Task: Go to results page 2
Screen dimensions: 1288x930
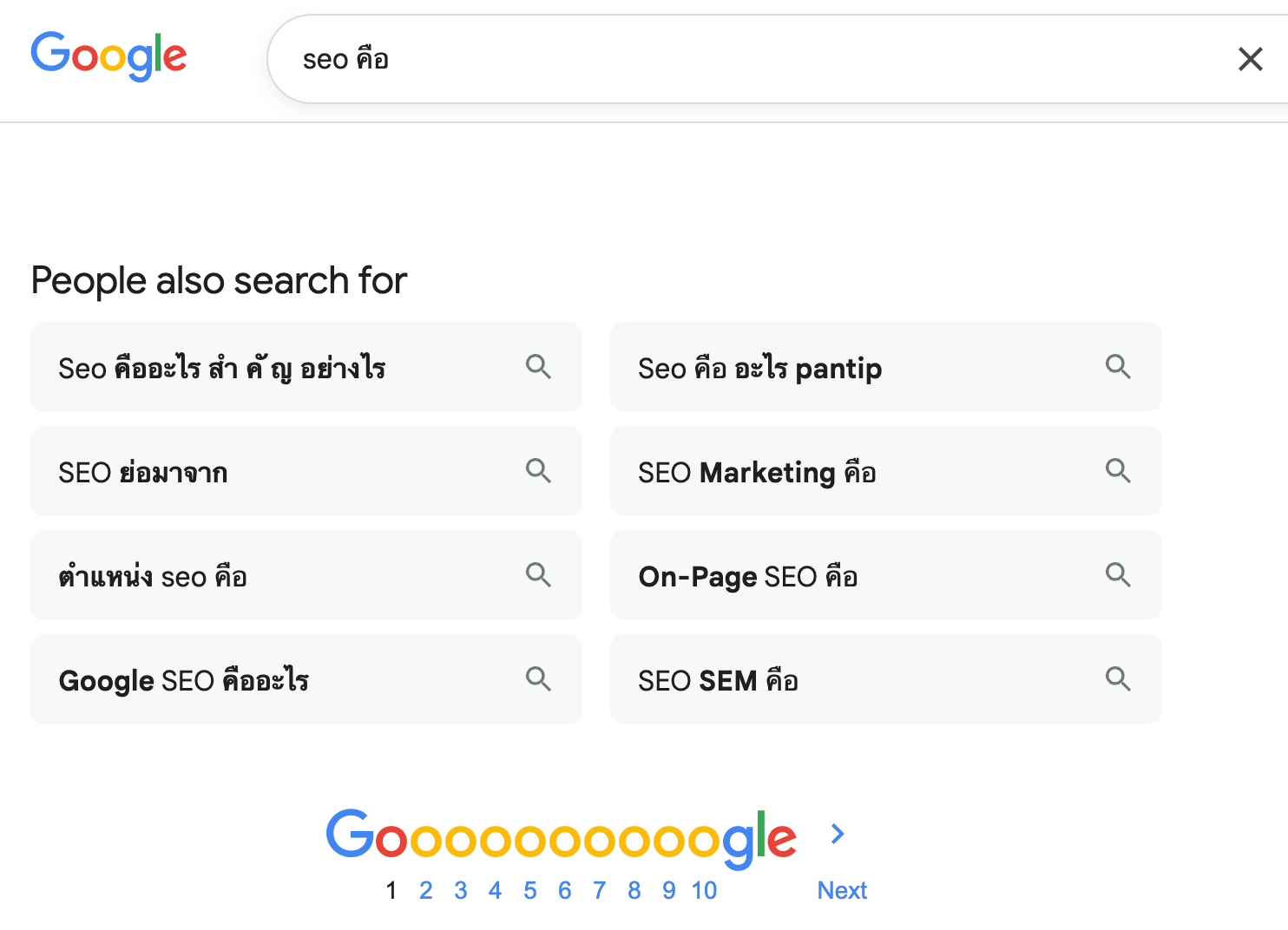Action: (x=426, y=889)
